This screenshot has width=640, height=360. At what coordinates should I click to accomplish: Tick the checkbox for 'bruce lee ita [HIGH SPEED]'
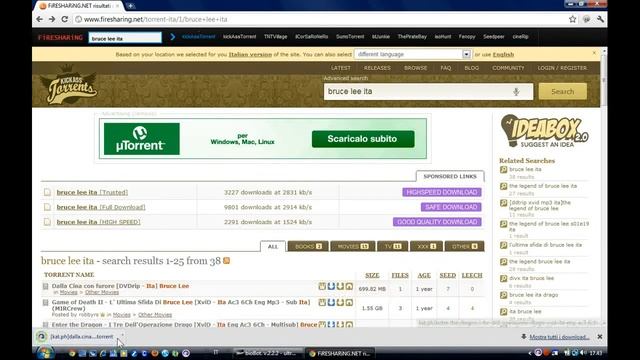[x=47, y=222]
